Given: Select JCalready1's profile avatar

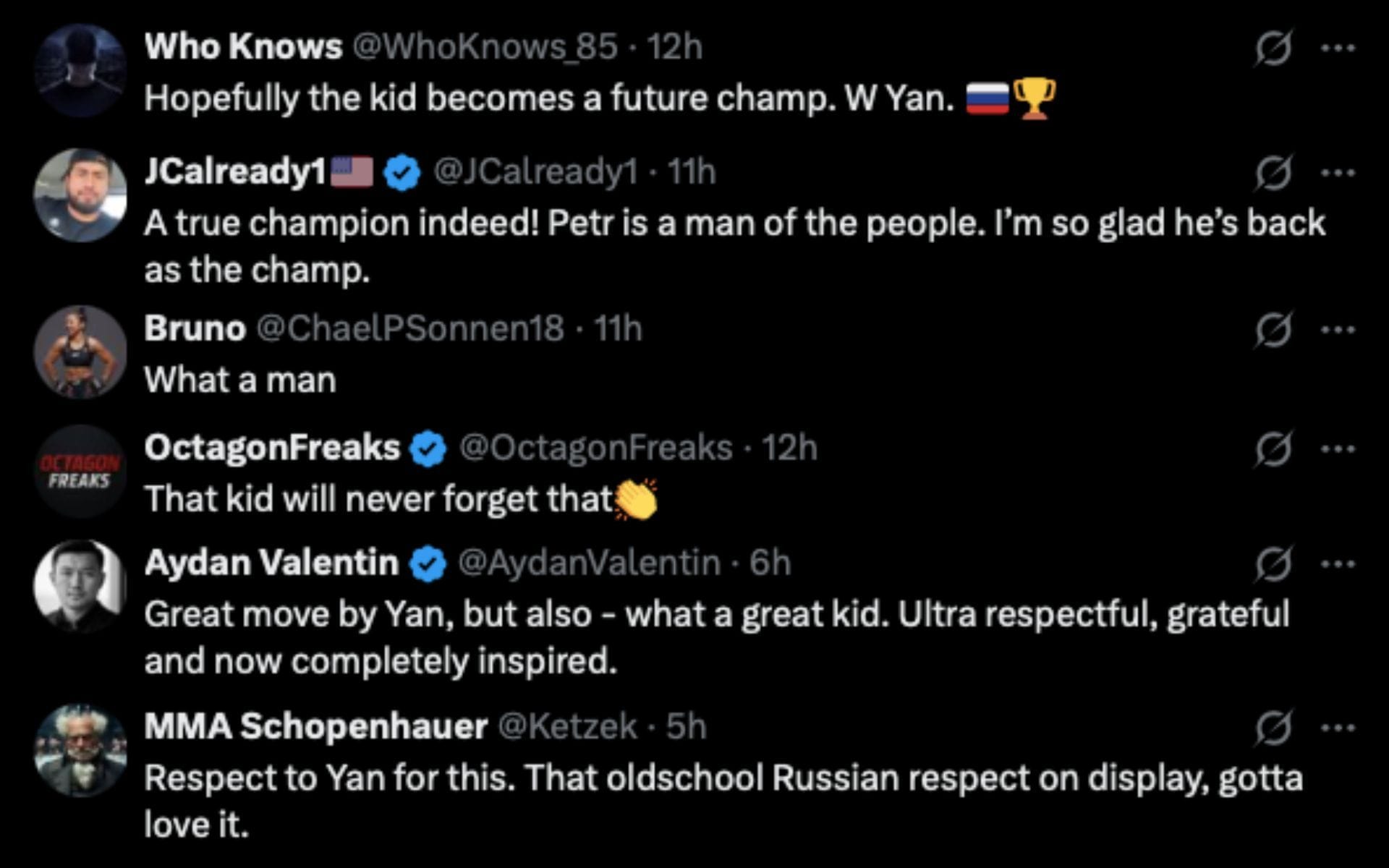Looking at the screenshot, I should coord(80,195).
